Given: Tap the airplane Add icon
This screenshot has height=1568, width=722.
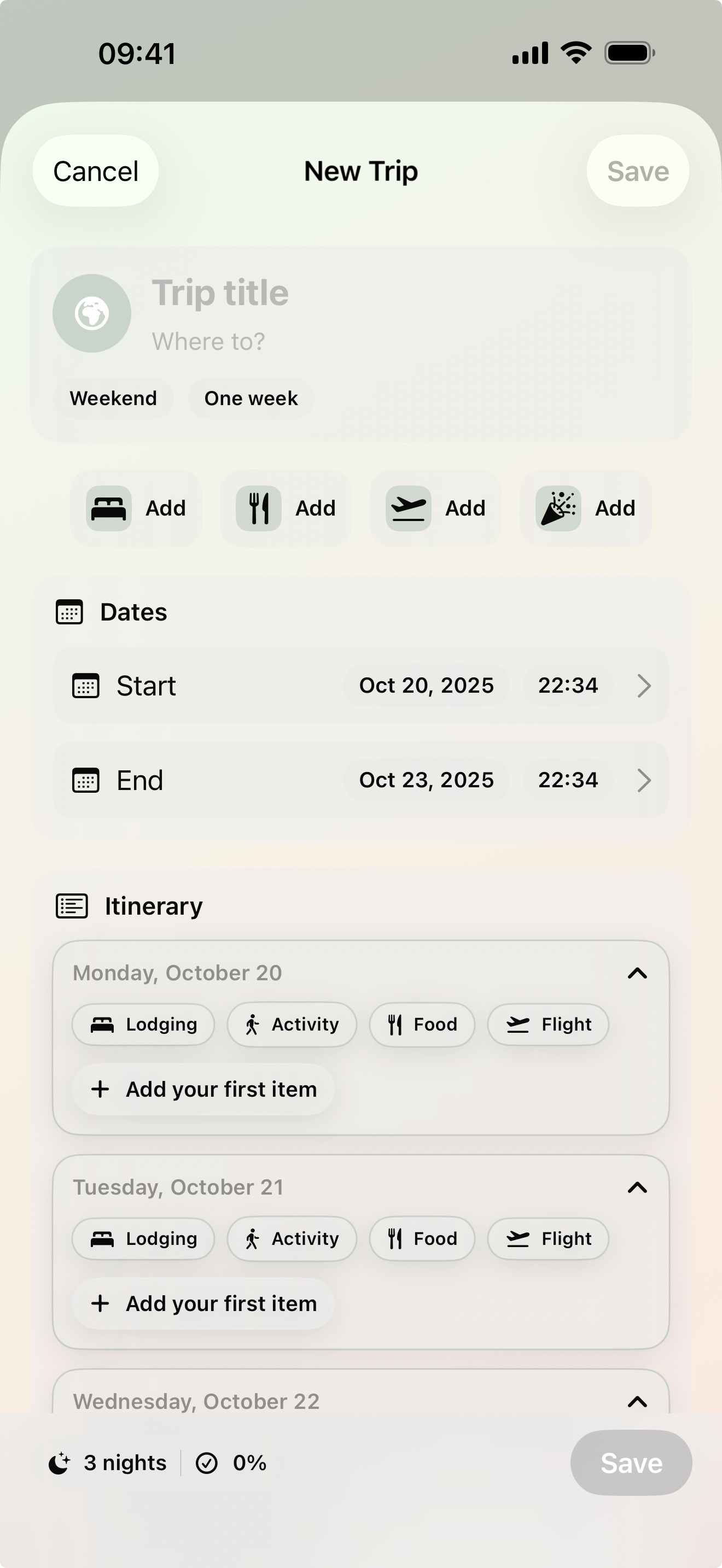Looking at the screenshot, I should point(409,508).
